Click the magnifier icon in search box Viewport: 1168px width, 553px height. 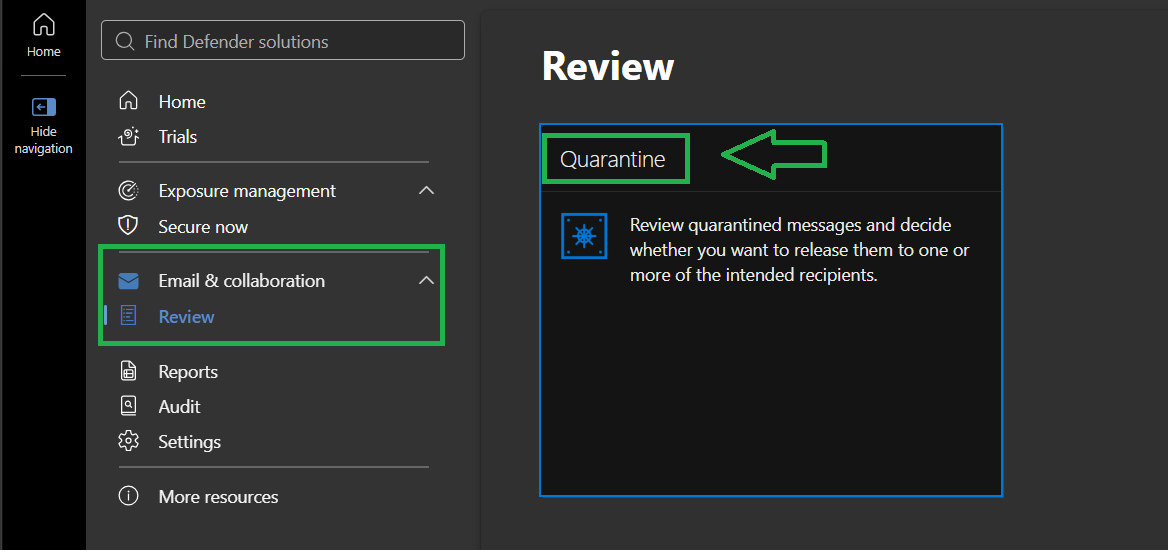125,41
